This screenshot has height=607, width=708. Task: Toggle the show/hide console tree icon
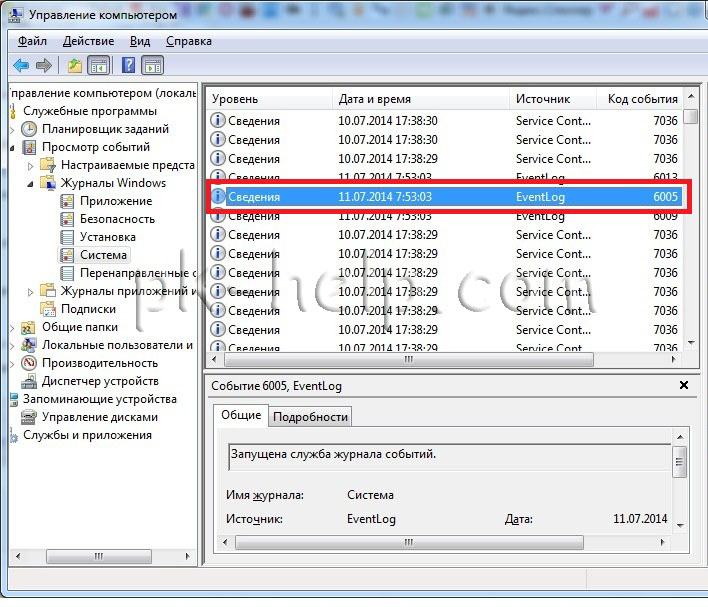pos(98,66)
